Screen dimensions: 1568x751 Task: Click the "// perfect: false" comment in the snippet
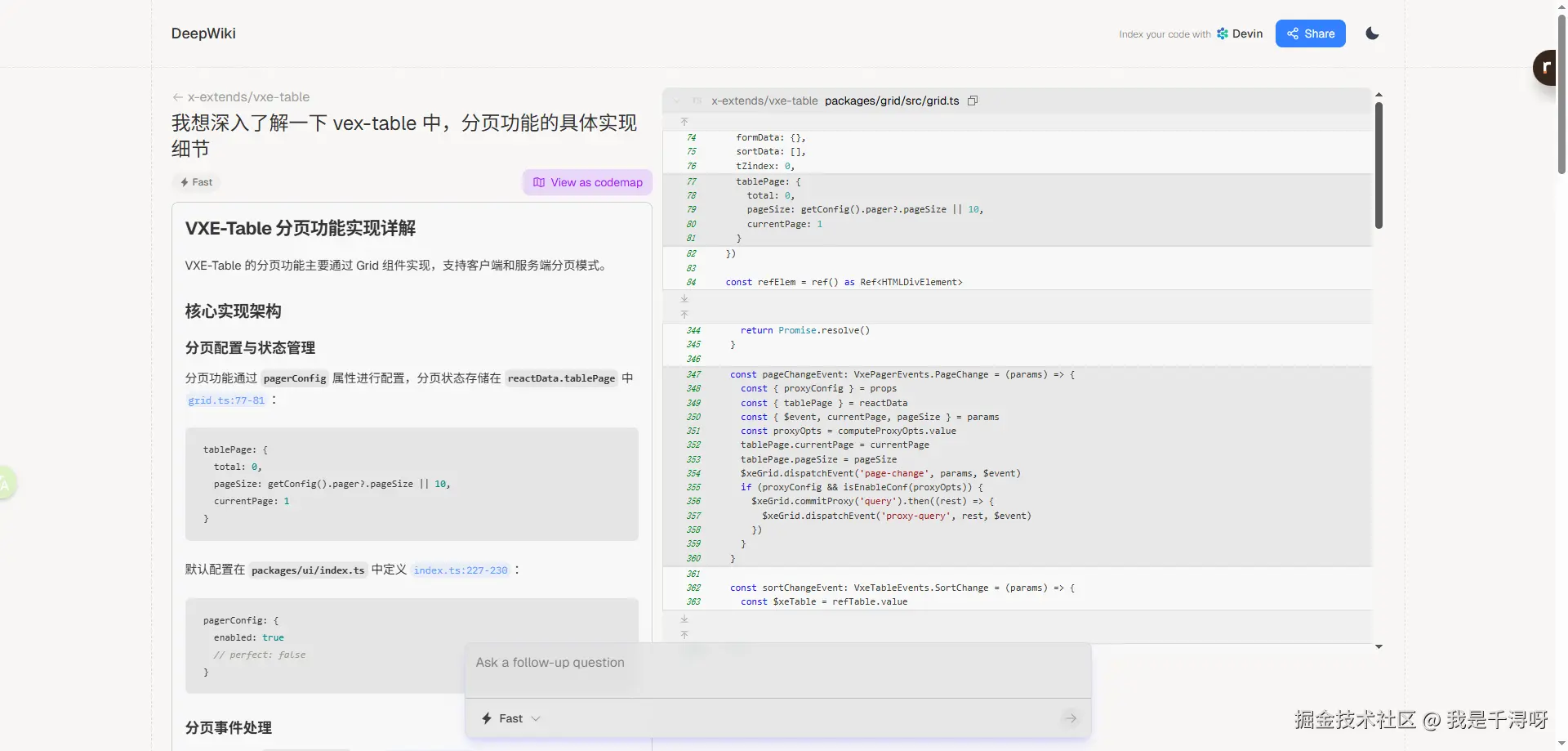pyautogui.click(x=260, y=655)
